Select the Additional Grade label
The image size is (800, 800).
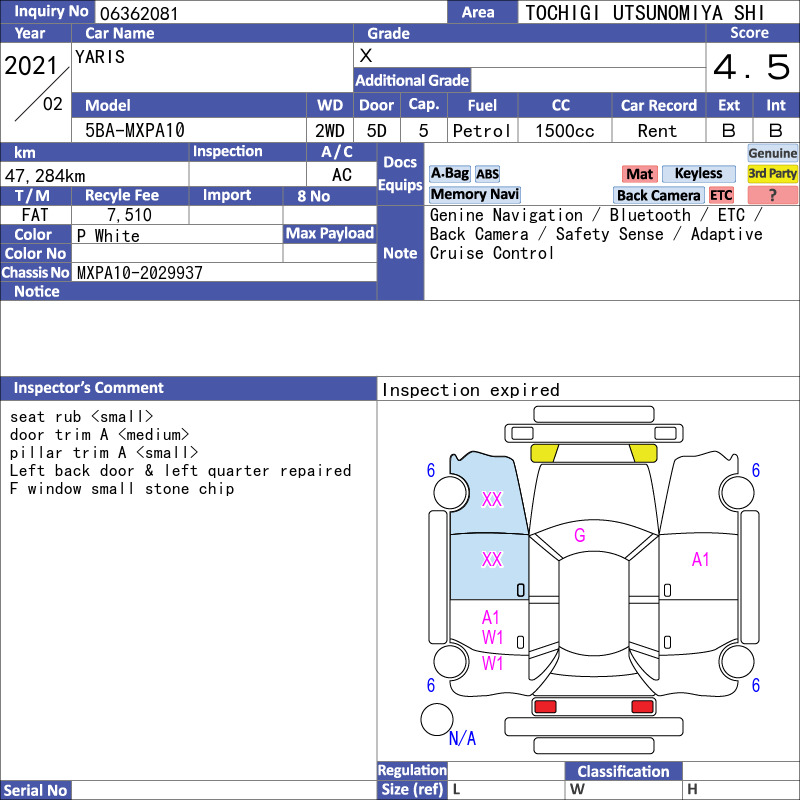coord(412,81)
